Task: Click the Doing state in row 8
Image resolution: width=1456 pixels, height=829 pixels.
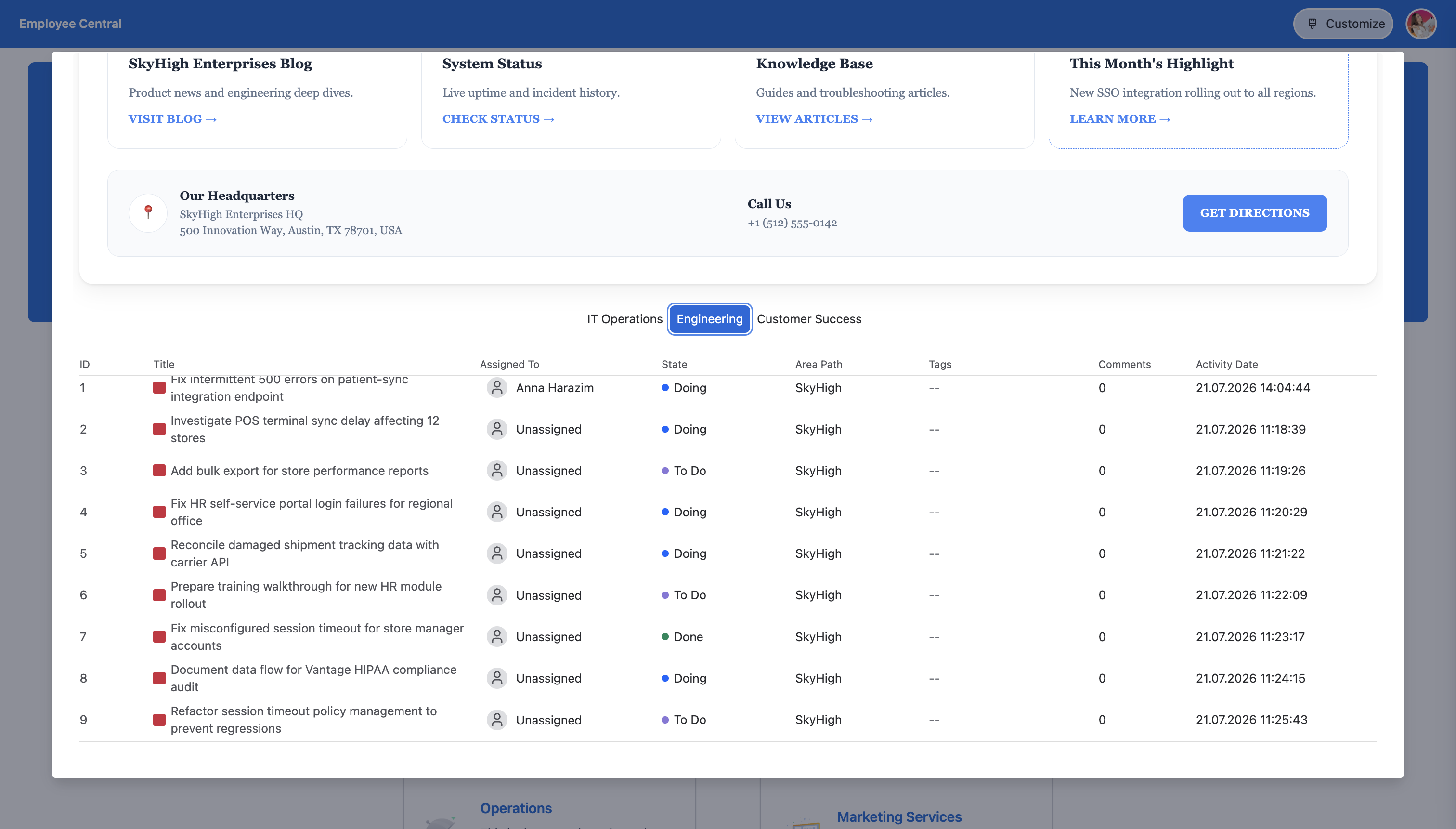Action: (x=684, y=678)
